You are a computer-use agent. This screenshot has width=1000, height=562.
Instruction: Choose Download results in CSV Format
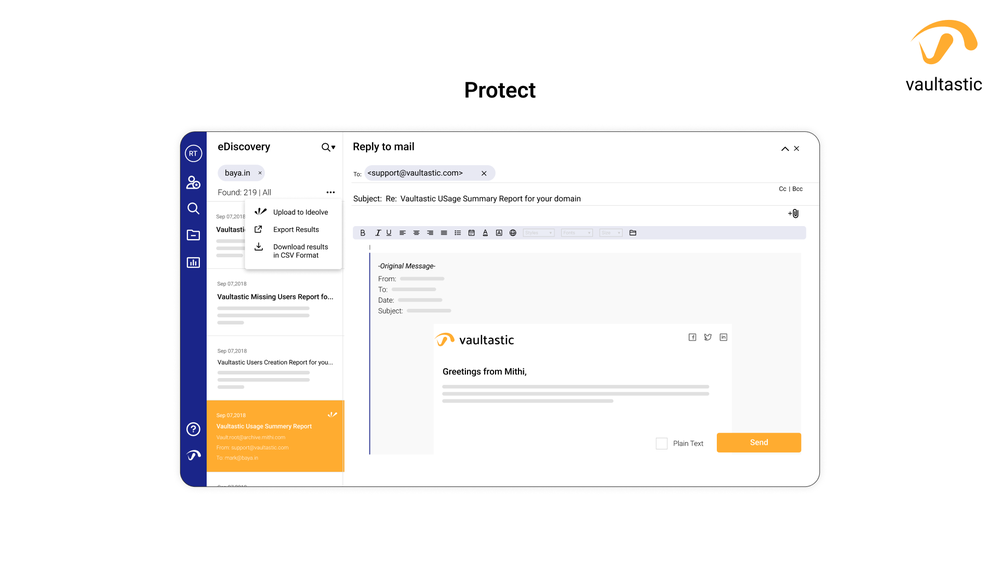[292, 251]
